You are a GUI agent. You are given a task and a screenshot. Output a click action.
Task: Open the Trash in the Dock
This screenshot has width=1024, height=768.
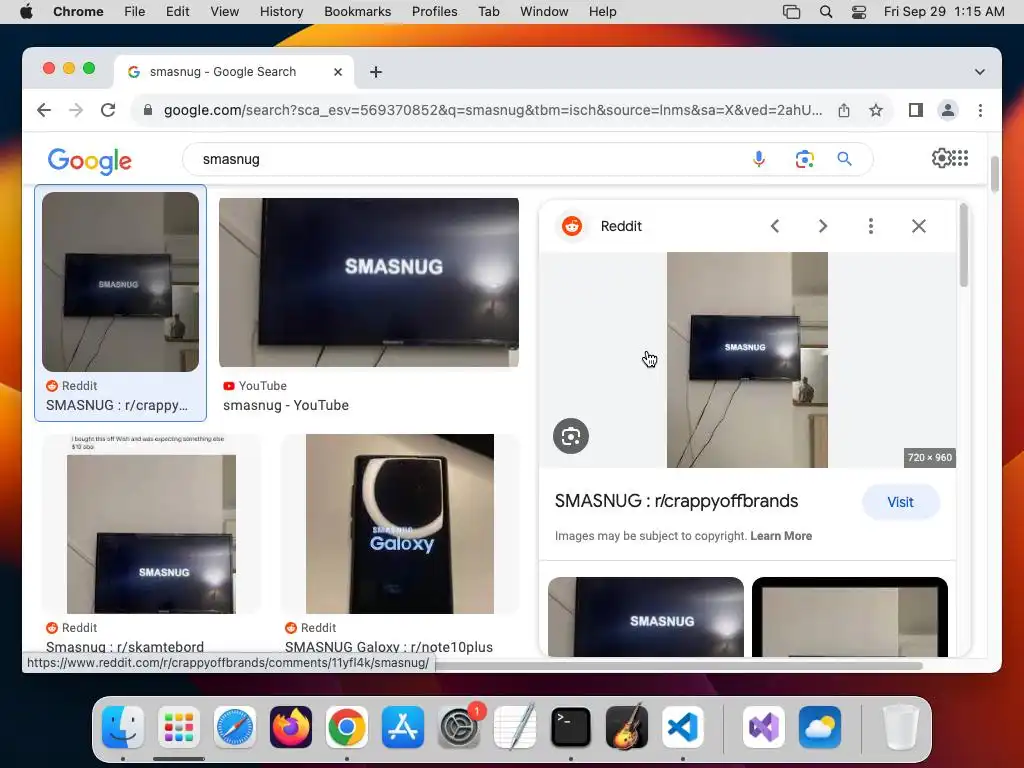click(x=901, y=727)
